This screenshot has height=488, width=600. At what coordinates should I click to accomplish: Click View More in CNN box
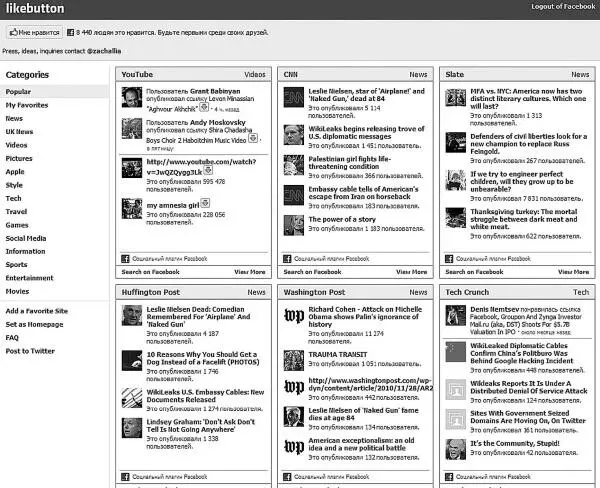point(412,272)
